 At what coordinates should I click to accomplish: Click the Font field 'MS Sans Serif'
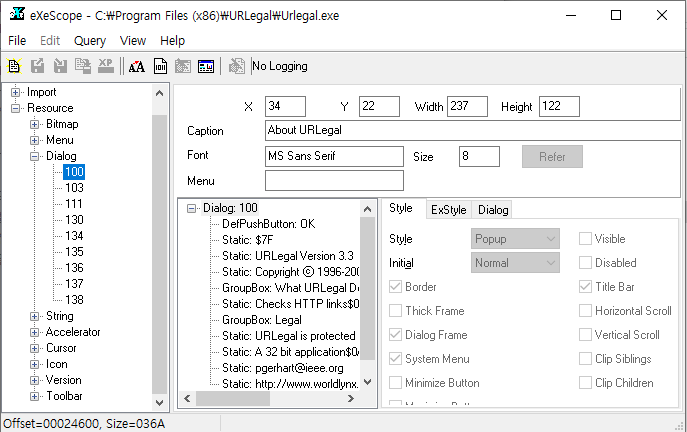pyautogui.click(x=334, y=156)
